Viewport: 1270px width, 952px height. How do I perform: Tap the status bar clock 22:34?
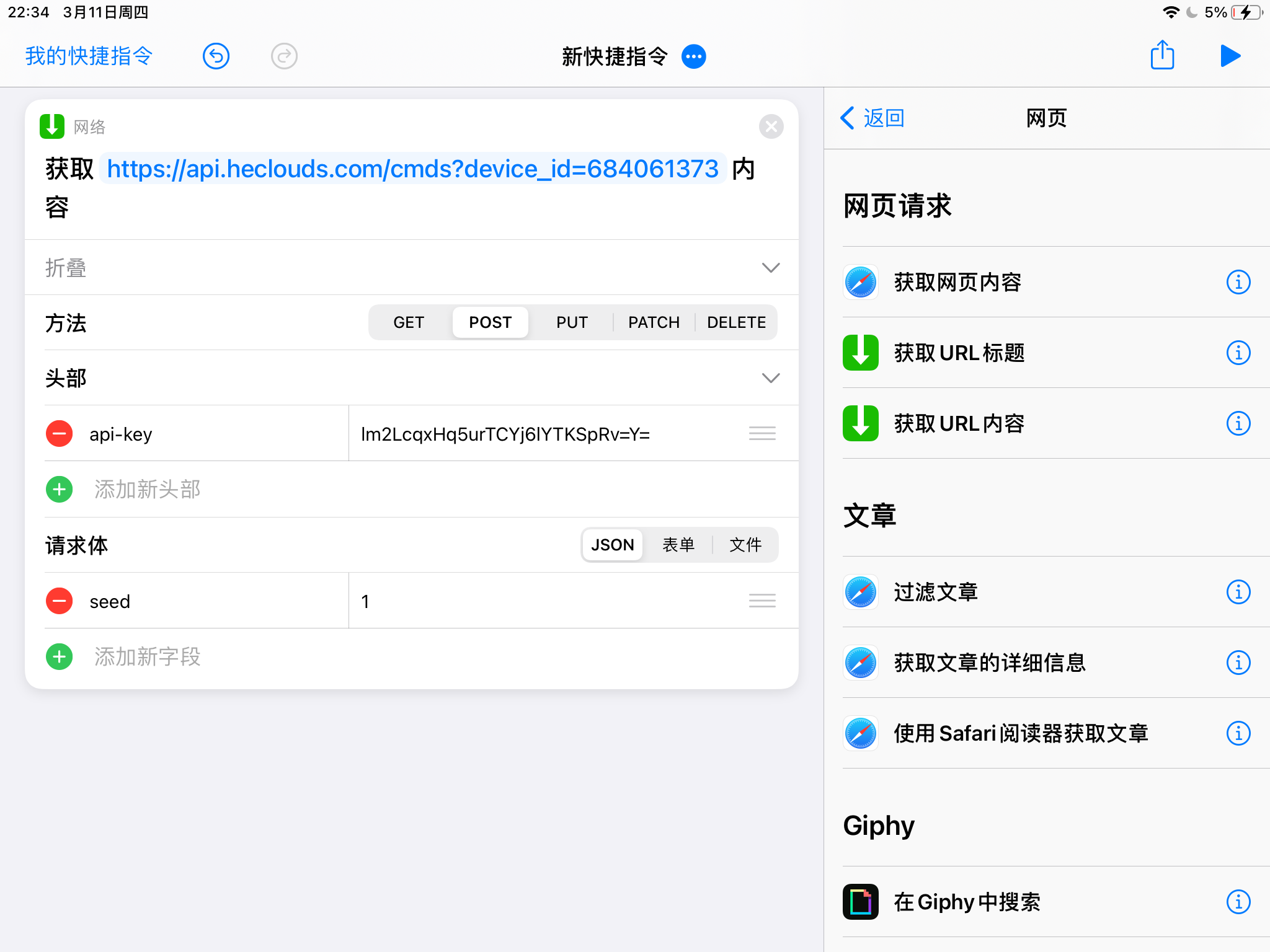pyautogui.click(x=29, y=12)
